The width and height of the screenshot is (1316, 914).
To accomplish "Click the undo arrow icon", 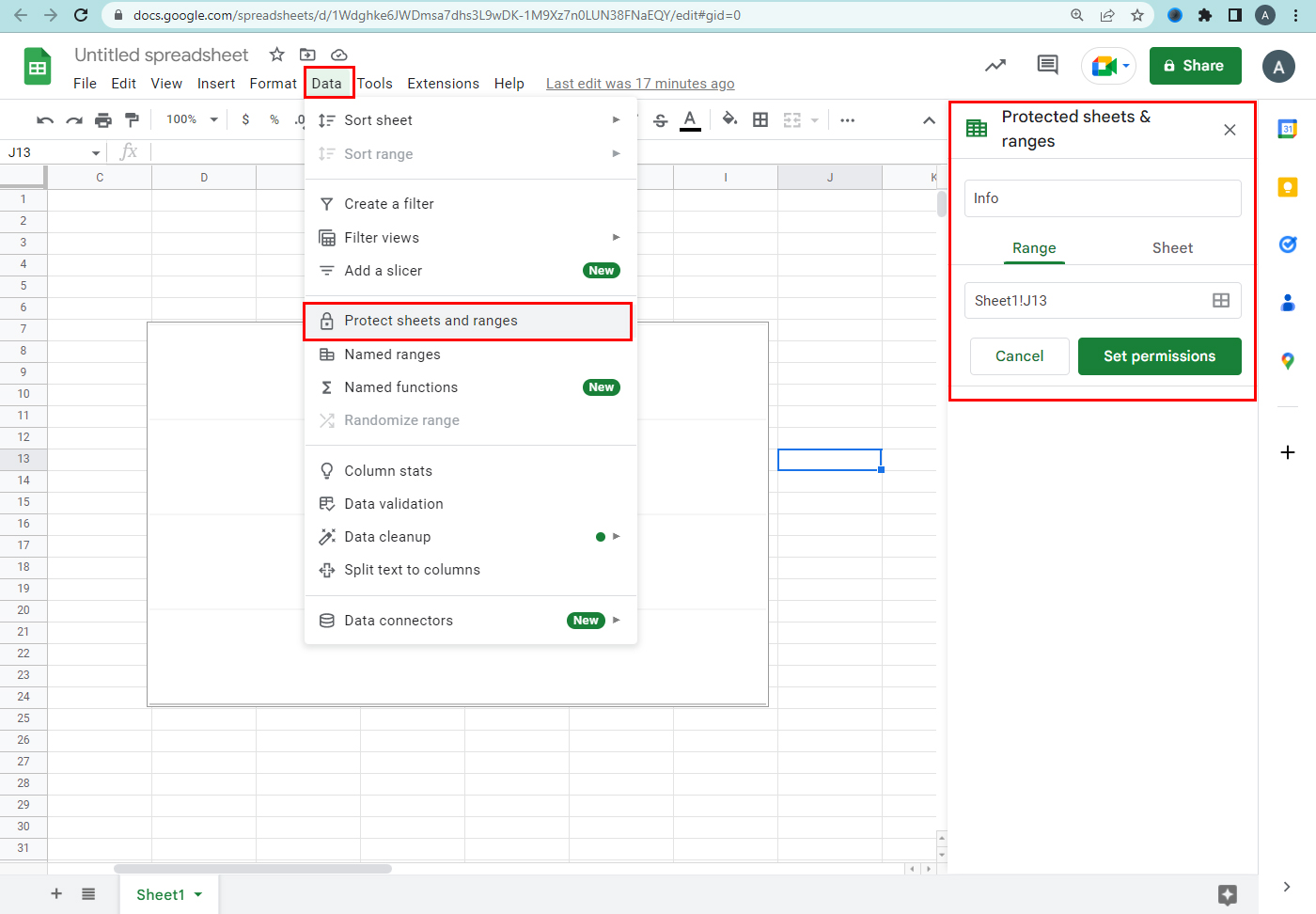I will [x=44, y=119].
